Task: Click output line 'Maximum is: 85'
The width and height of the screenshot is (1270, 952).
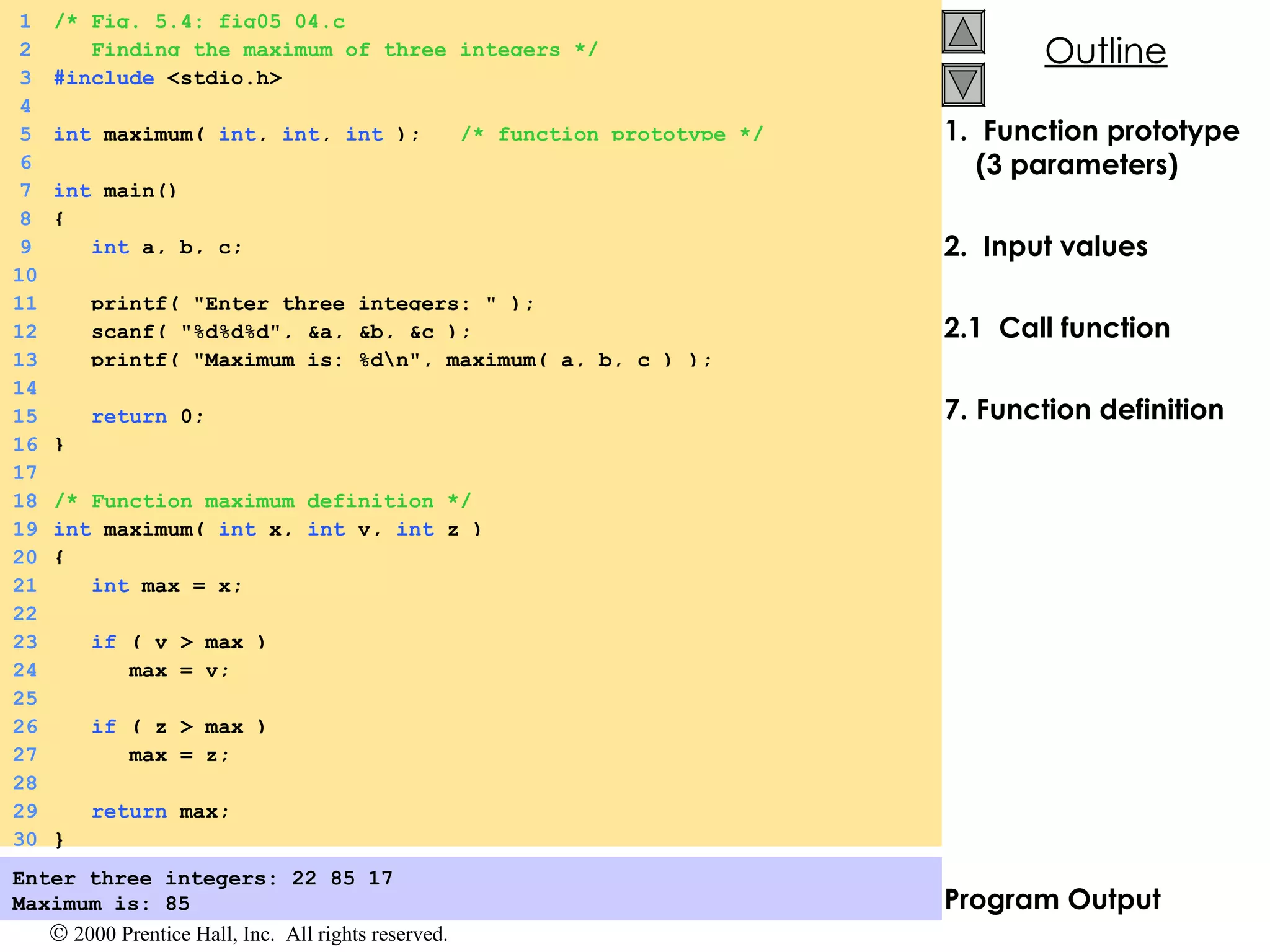Action: click(x=101, y=904)
